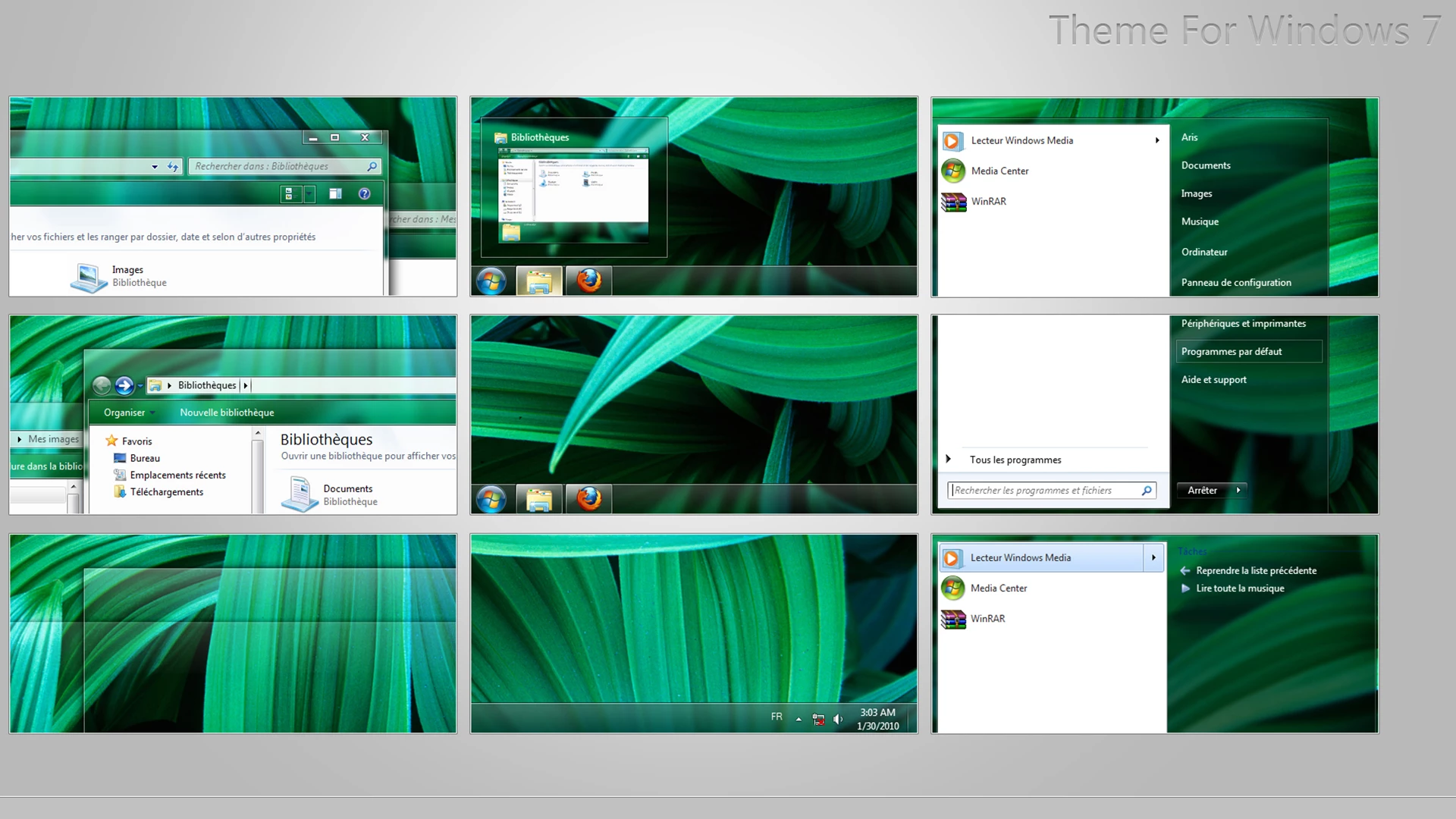
Task: Click Lire toute la musique
Action: [1240, 588]
